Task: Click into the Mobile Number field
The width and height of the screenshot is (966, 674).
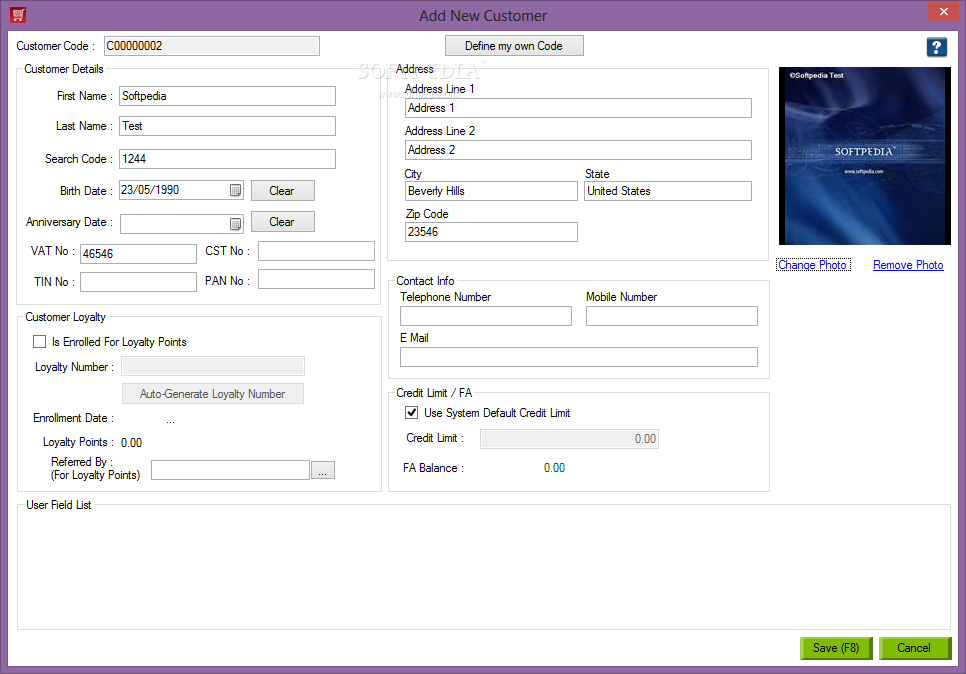Action: 672,316
